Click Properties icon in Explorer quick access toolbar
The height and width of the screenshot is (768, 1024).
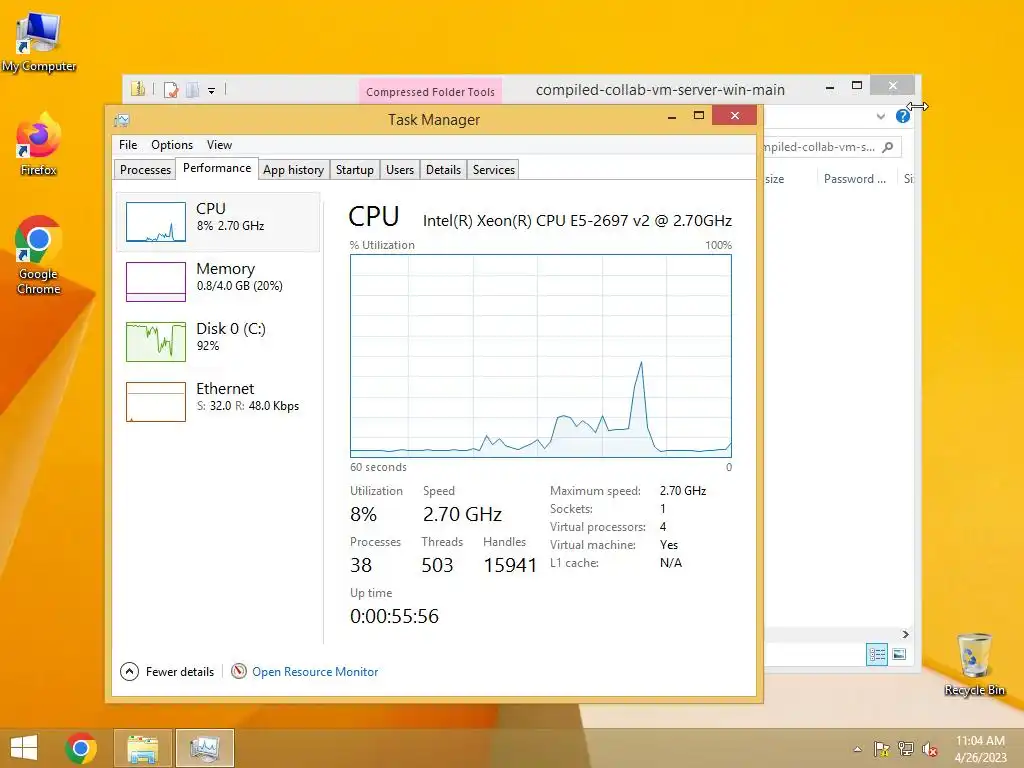click(x=171, y=89)
